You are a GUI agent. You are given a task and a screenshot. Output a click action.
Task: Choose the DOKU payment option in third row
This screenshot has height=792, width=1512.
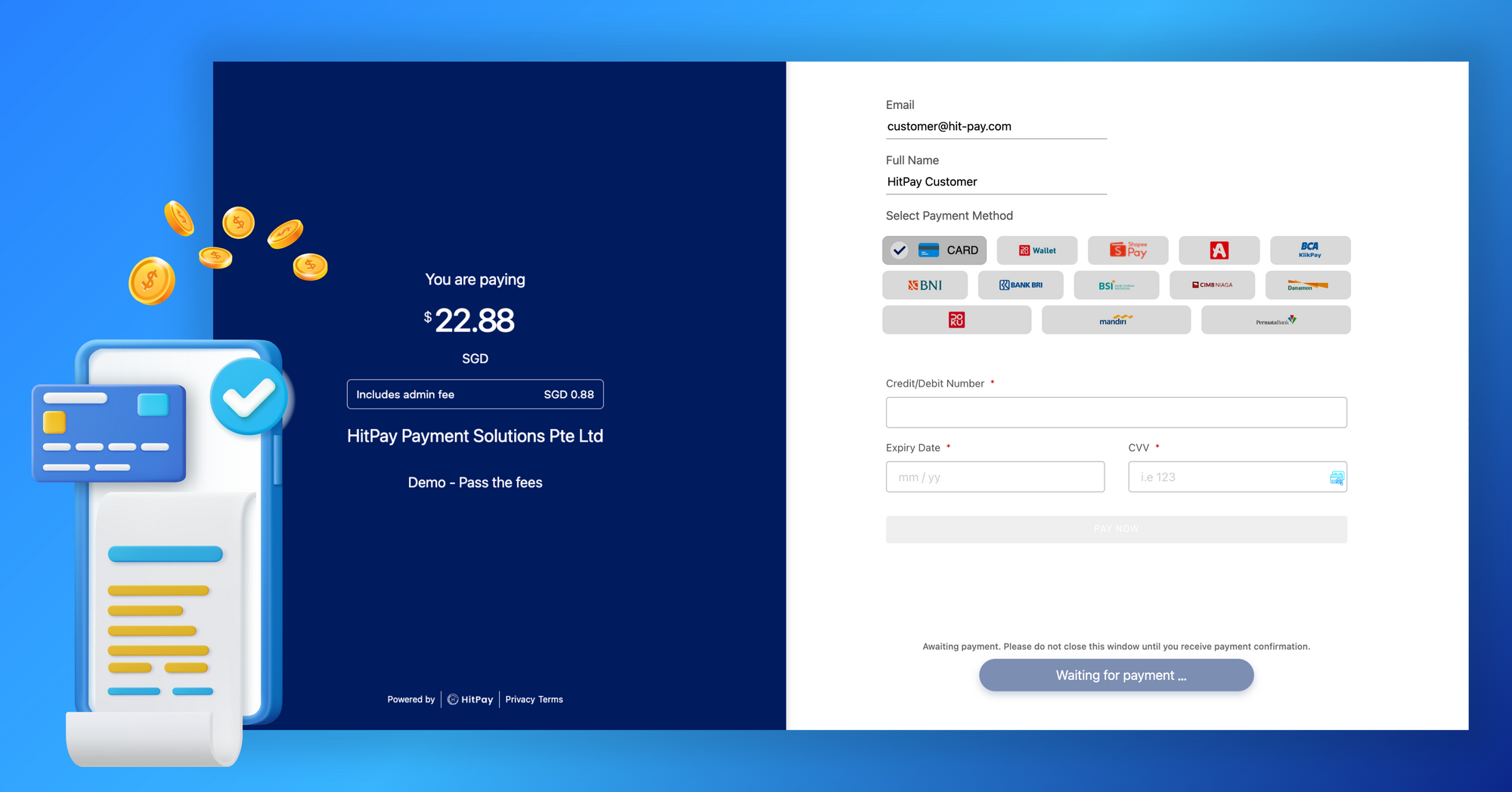pyautogui.click(x=956, y=320)
